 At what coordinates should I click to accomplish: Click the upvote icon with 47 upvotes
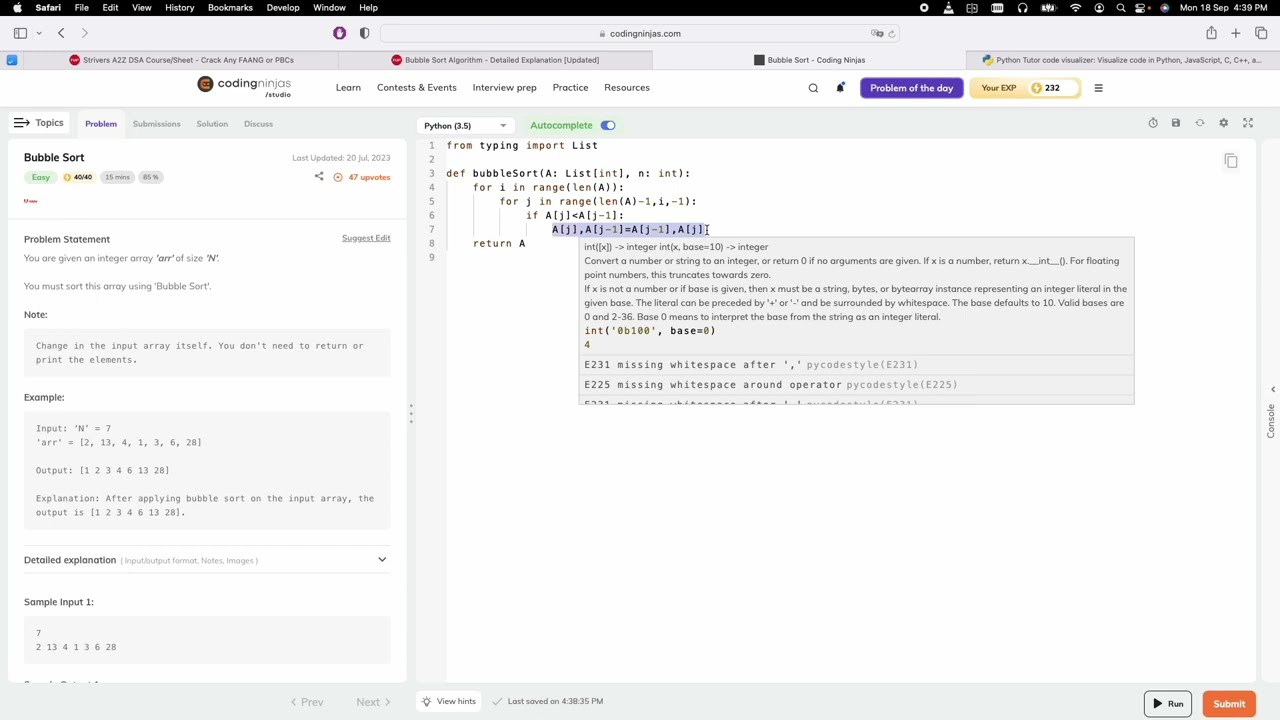(x=338, y=177)
